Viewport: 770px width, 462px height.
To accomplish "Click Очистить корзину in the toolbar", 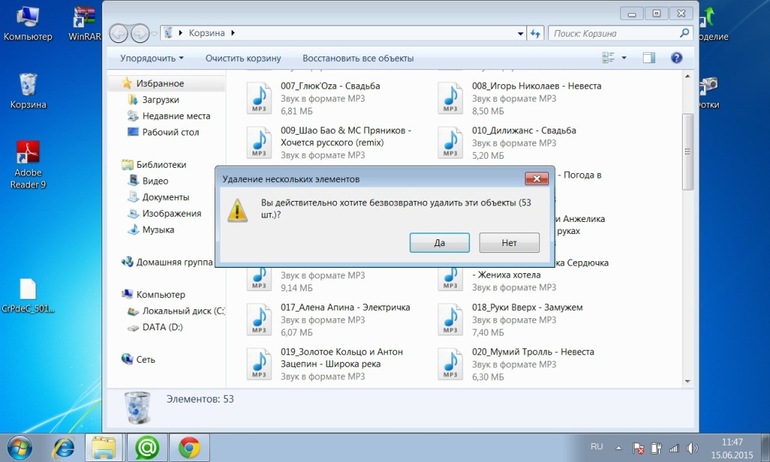I will tap(243, 58).
